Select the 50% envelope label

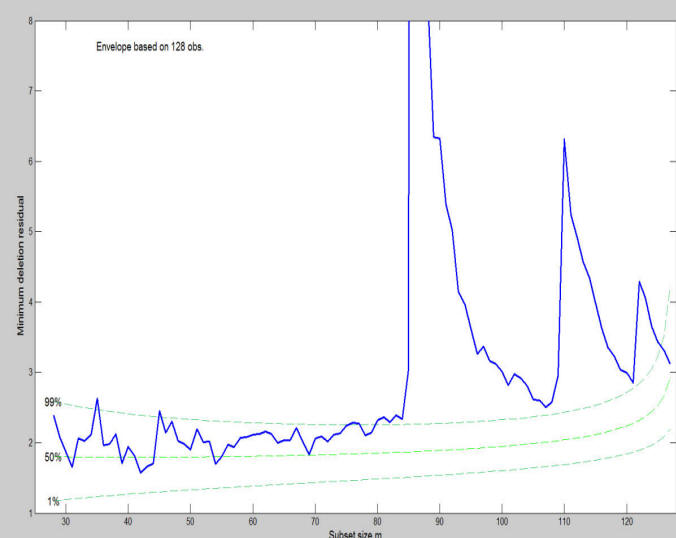[x=53, y=457]
